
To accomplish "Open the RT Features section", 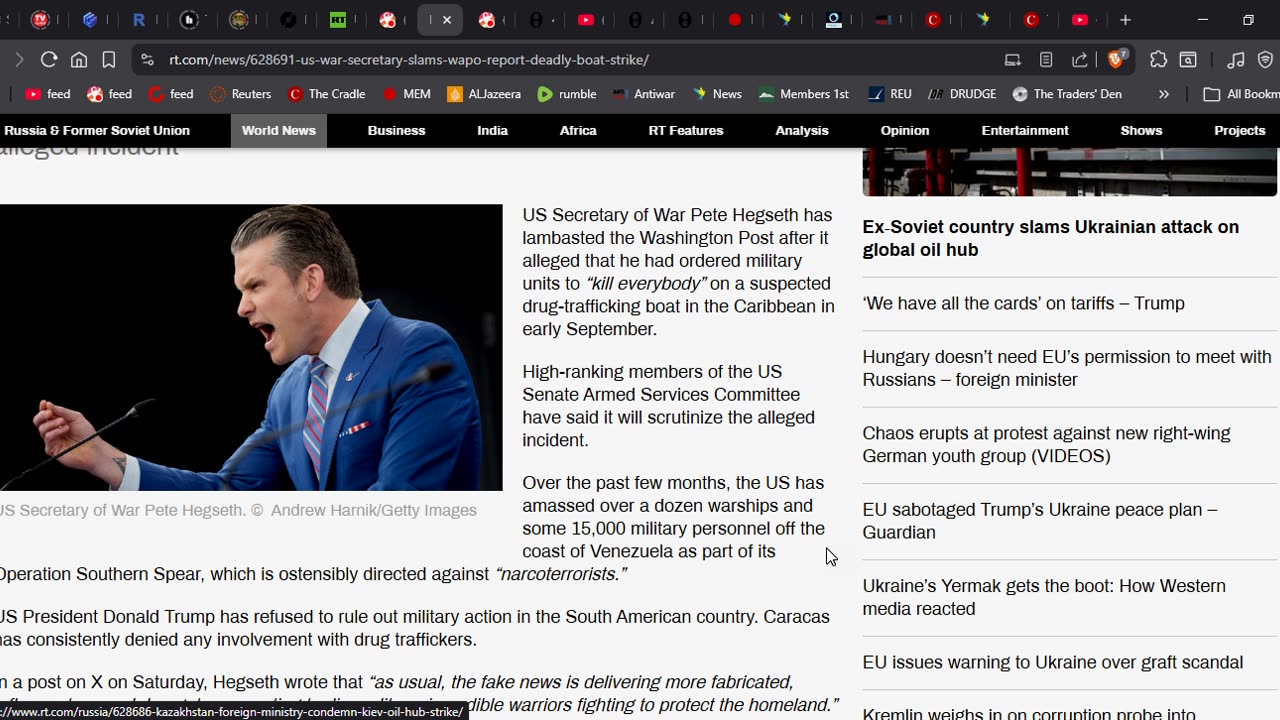I will [x=686, y=131].
